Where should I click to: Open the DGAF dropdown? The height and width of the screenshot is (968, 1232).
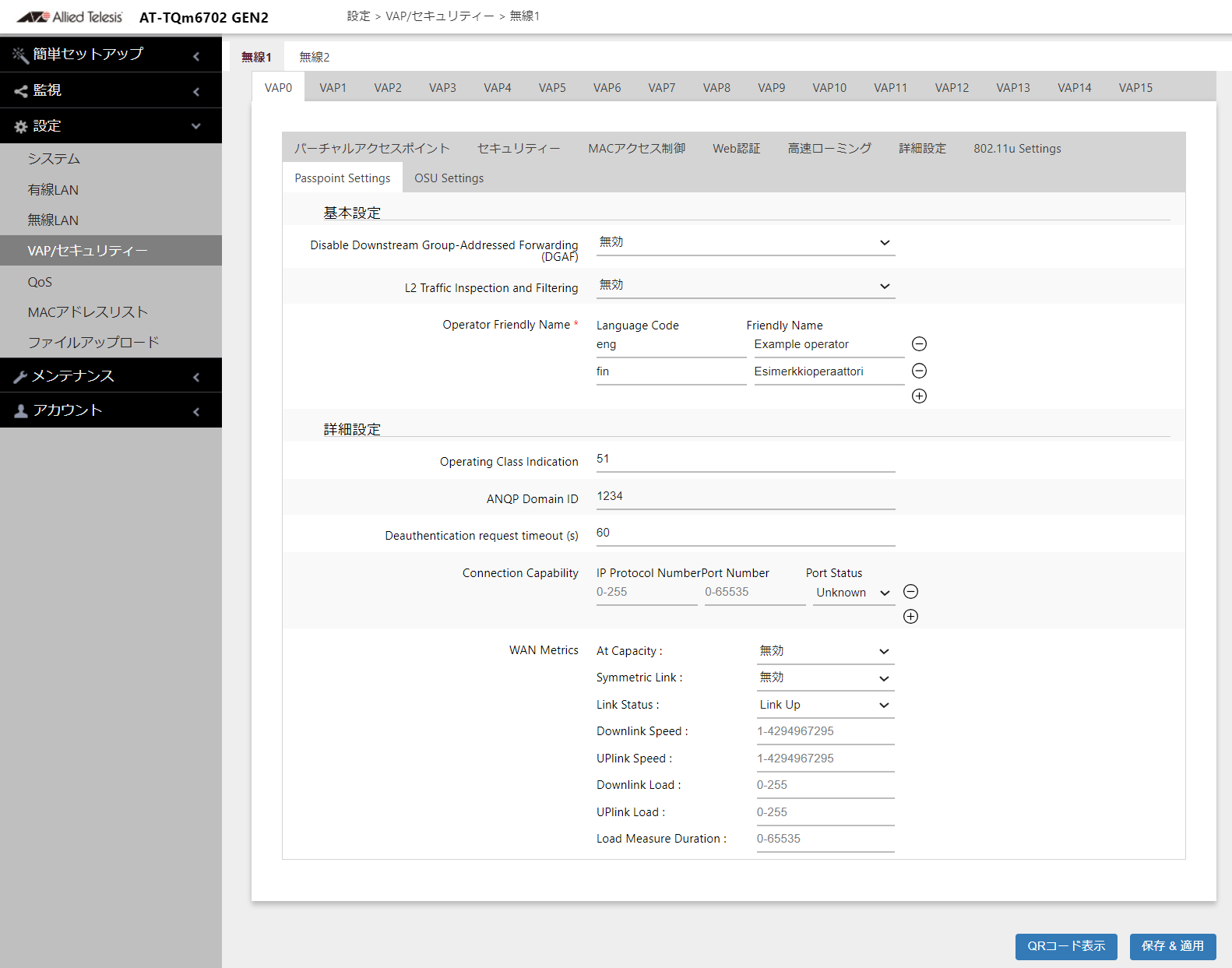click(745, 243)
